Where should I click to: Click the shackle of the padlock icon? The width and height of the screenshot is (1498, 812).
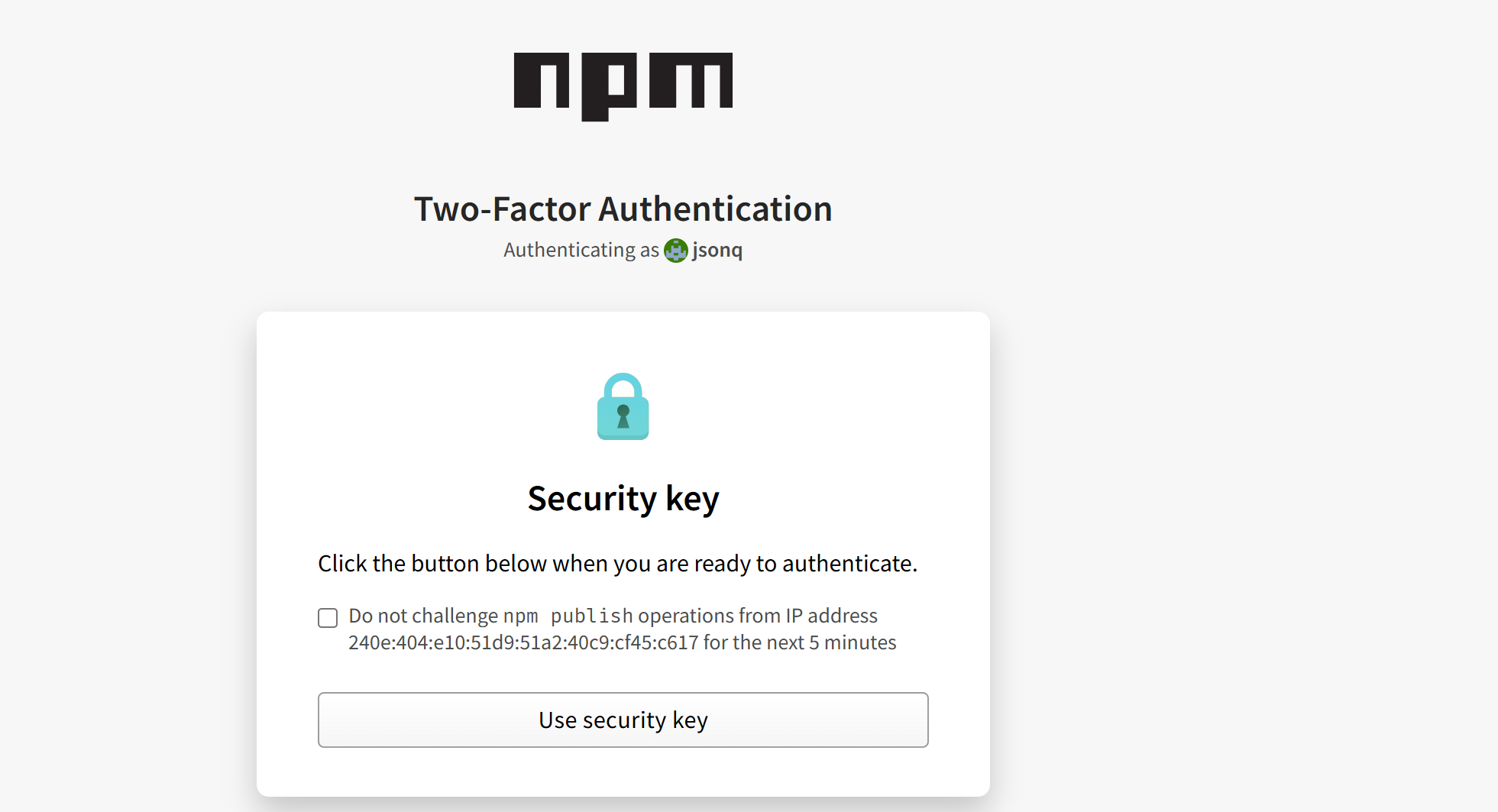pyautogui.click(x=623, y=382)
